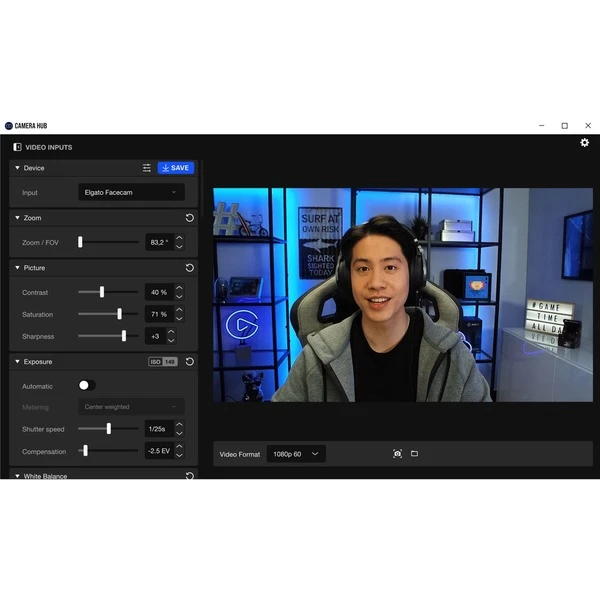This screenshot has height=600, width=600.
Task: Click the Shutter speed value field
Action: (158, 429)
